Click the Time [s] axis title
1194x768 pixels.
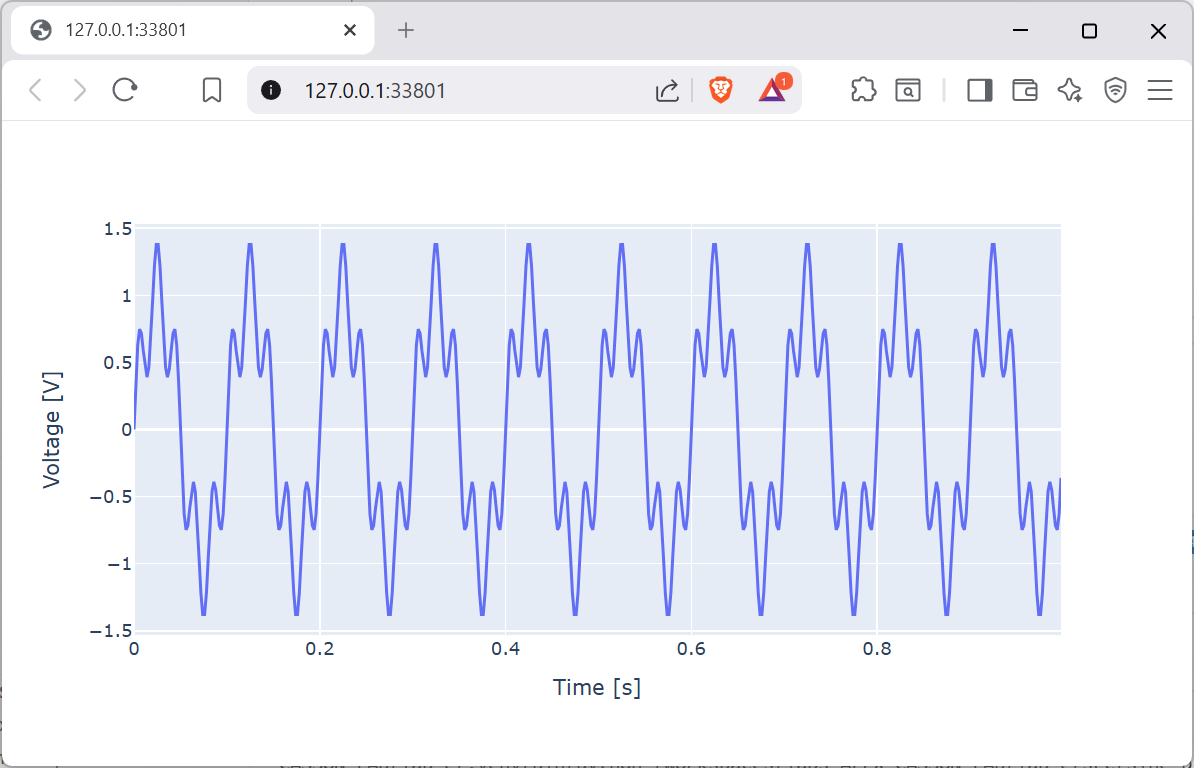[x=597, y=688]
